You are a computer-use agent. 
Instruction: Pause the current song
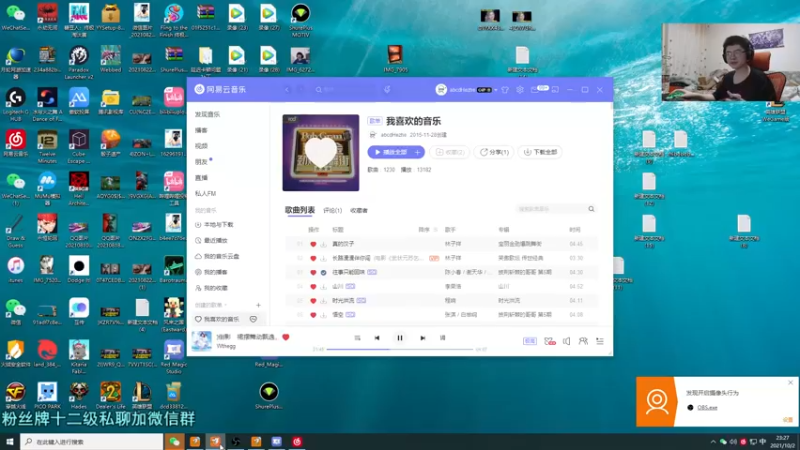point(400,338)
